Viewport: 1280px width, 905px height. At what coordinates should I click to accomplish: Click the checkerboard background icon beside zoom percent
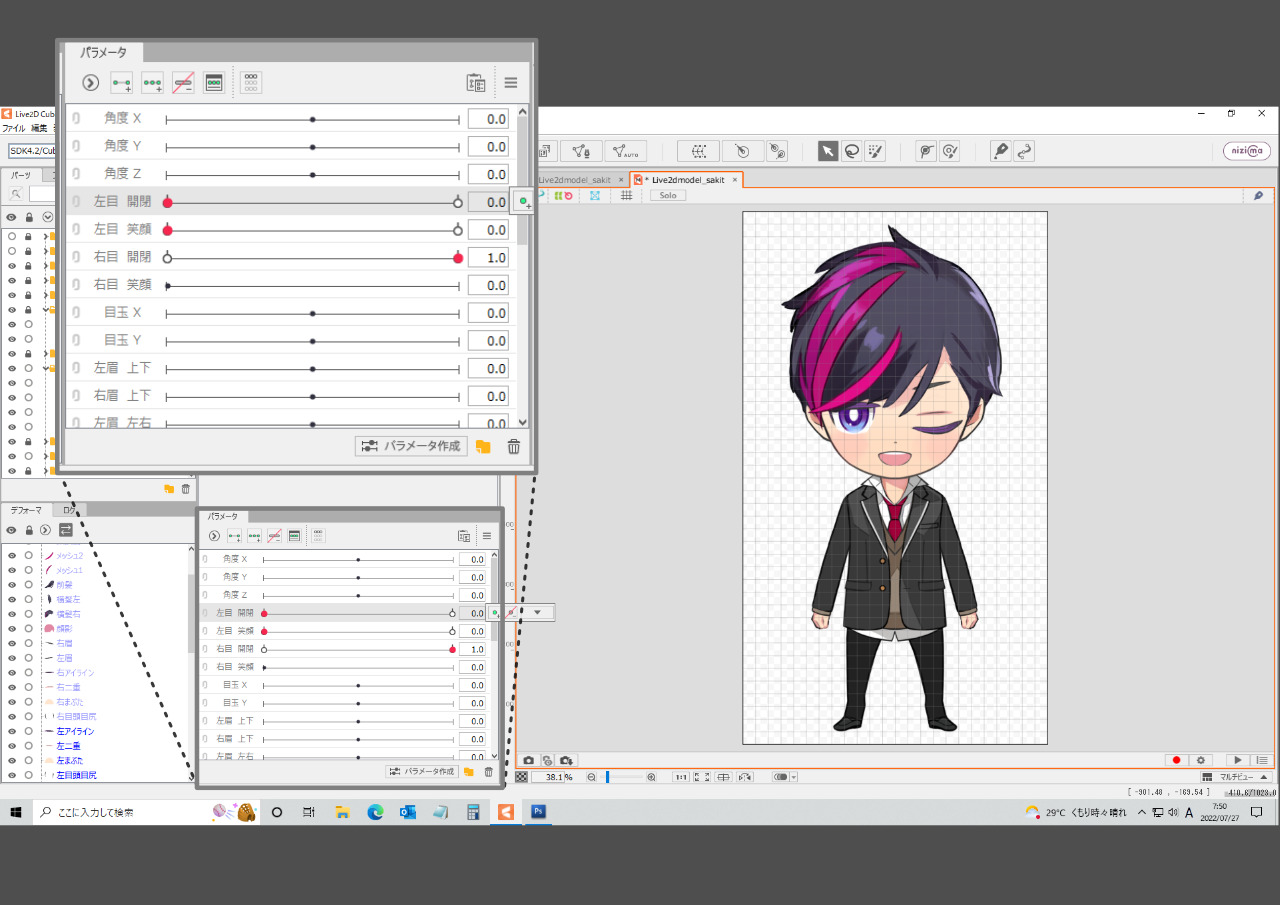point(521,777)
